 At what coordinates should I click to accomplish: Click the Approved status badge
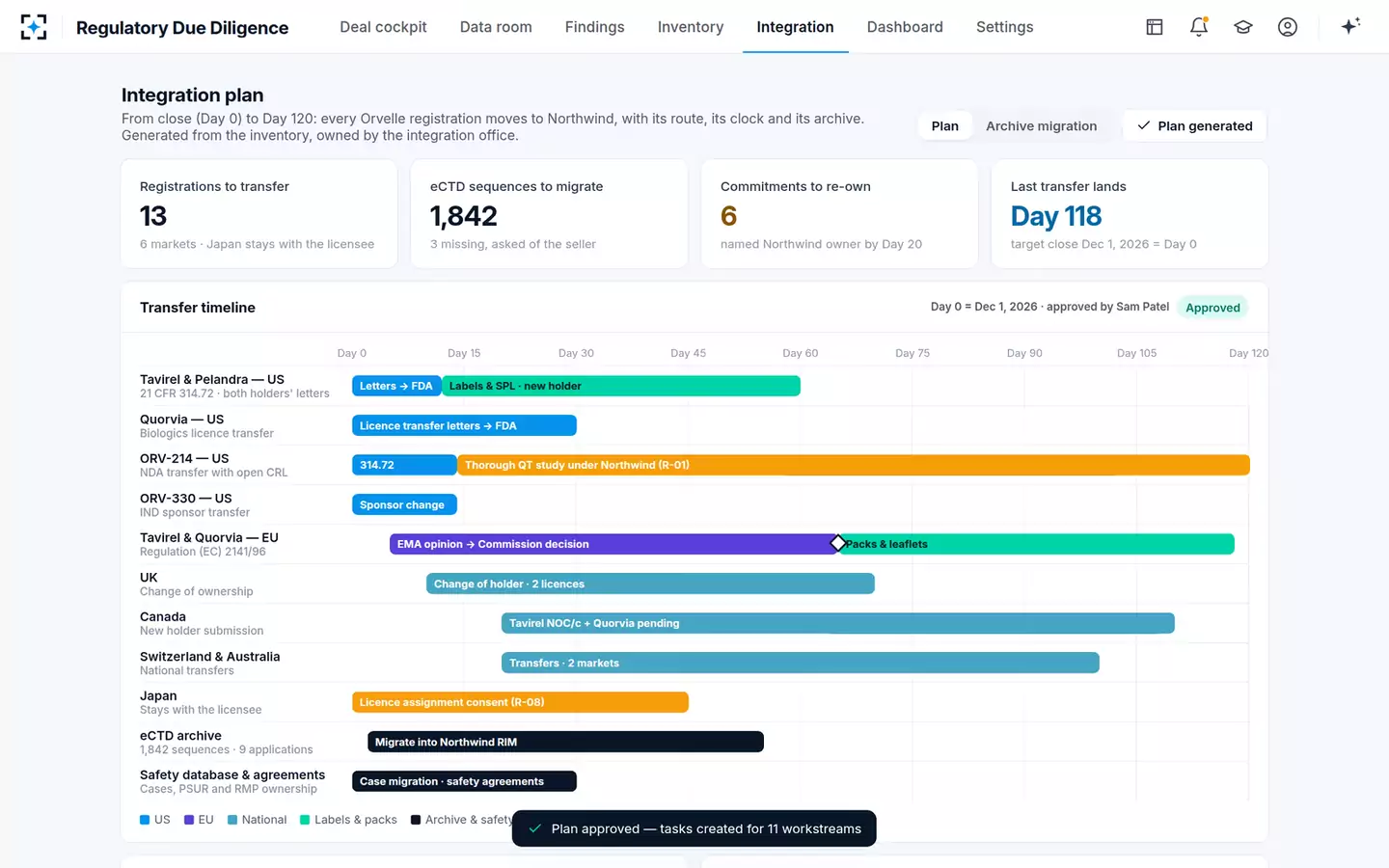(x=1212, y=308)
